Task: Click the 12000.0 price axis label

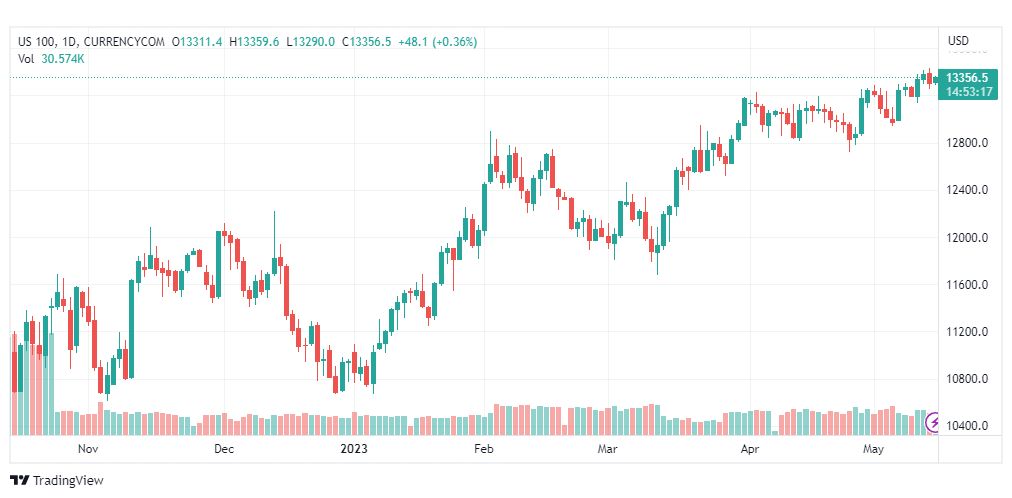Action: [x=967, y=238]
